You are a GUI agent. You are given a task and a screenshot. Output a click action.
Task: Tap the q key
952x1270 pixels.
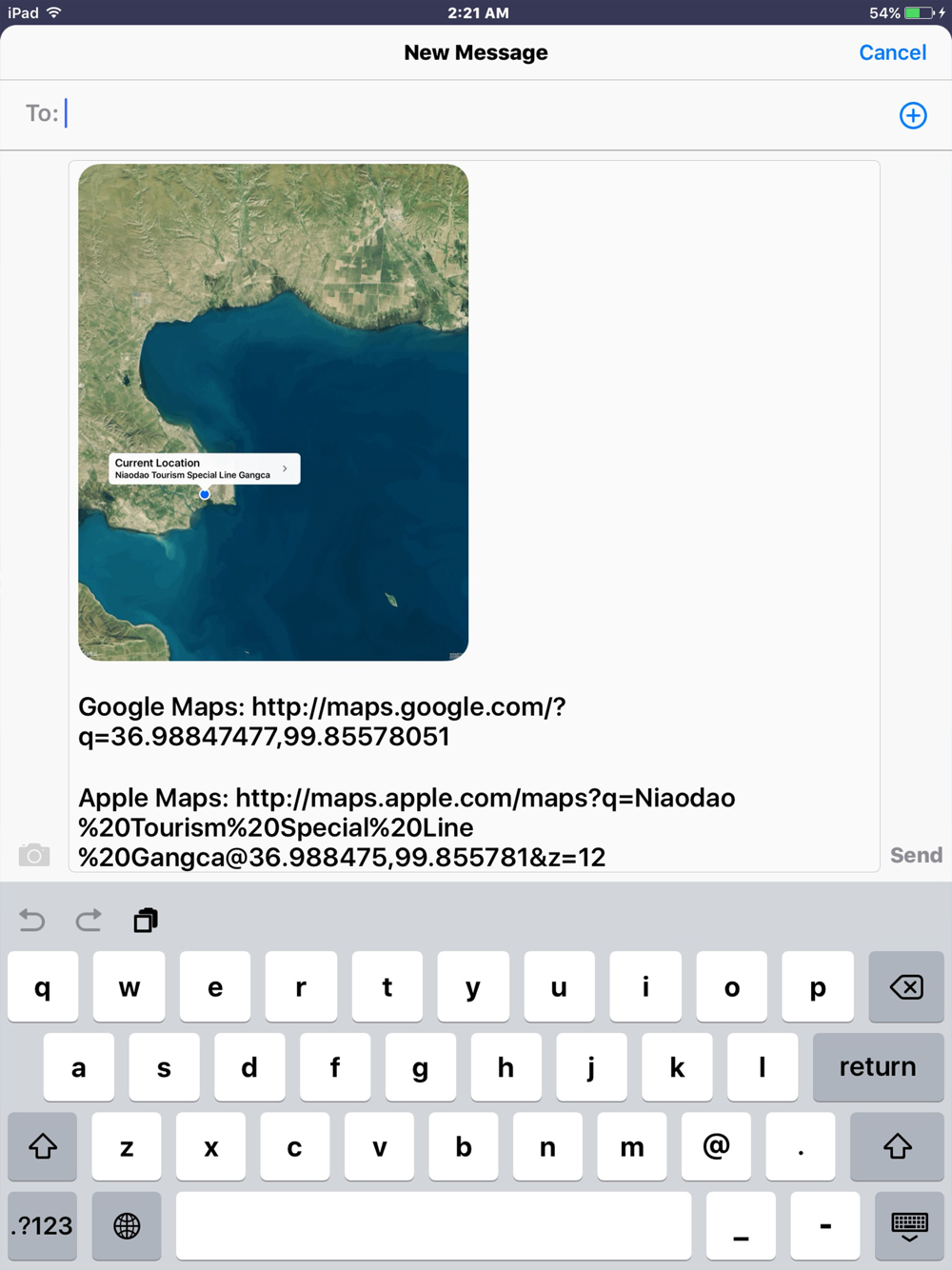43,987
